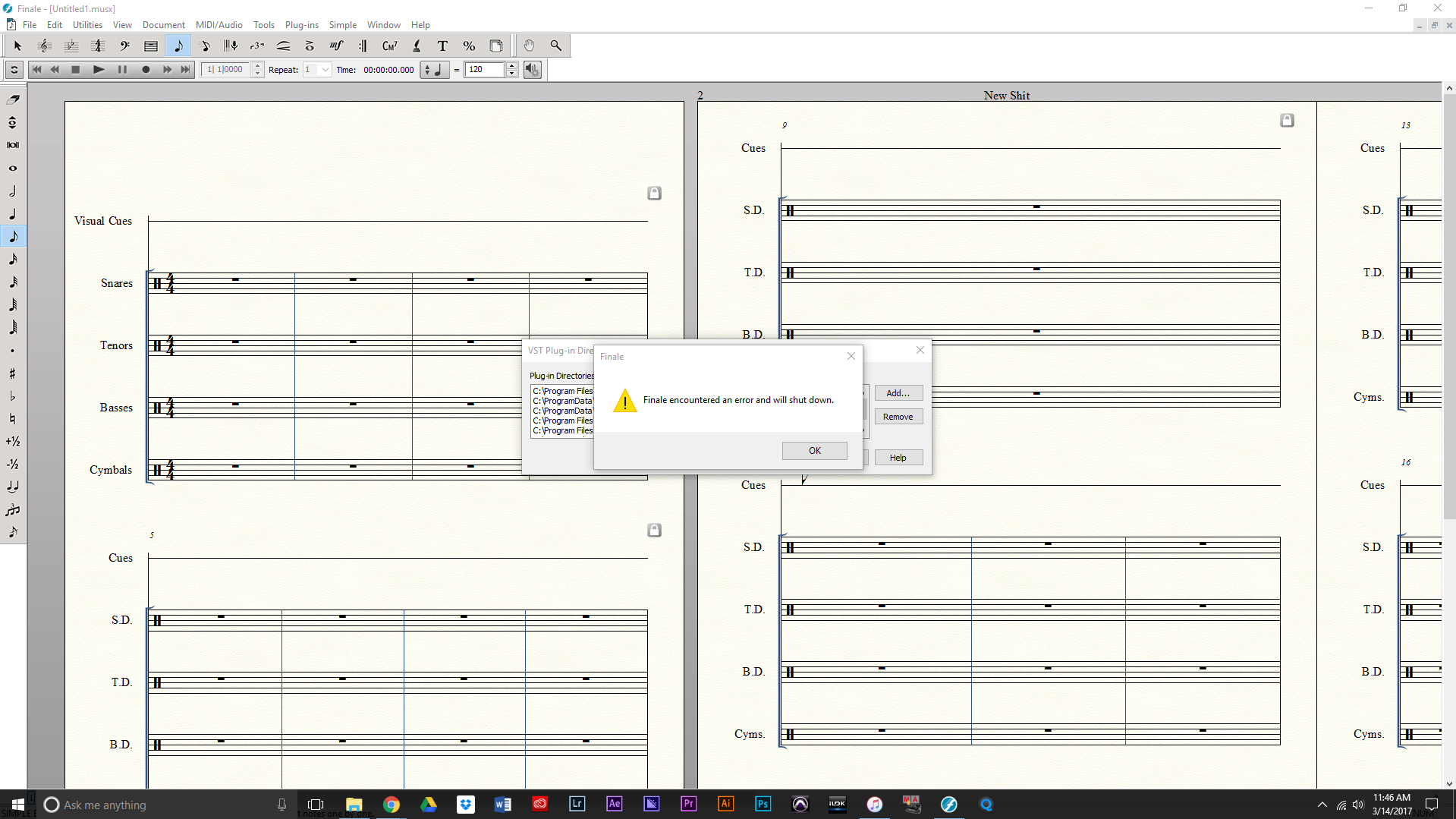Select the Eraser in Simple Entry palette
1456x819 pixels.
coord(13,99)
